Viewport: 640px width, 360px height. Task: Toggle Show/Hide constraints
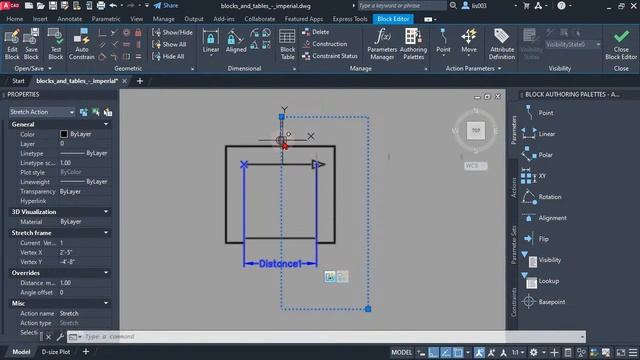coord(172,32)
